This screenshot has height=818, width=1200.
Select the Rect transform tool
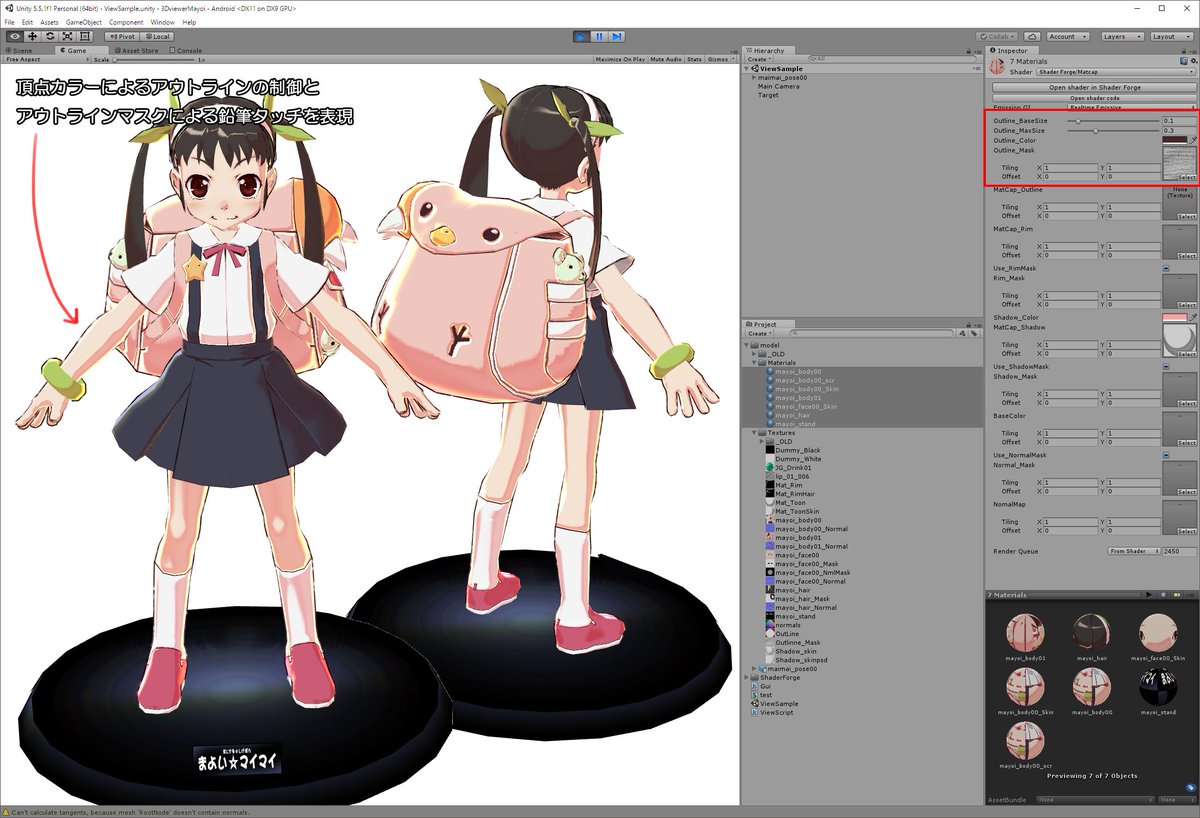point(84,36)
